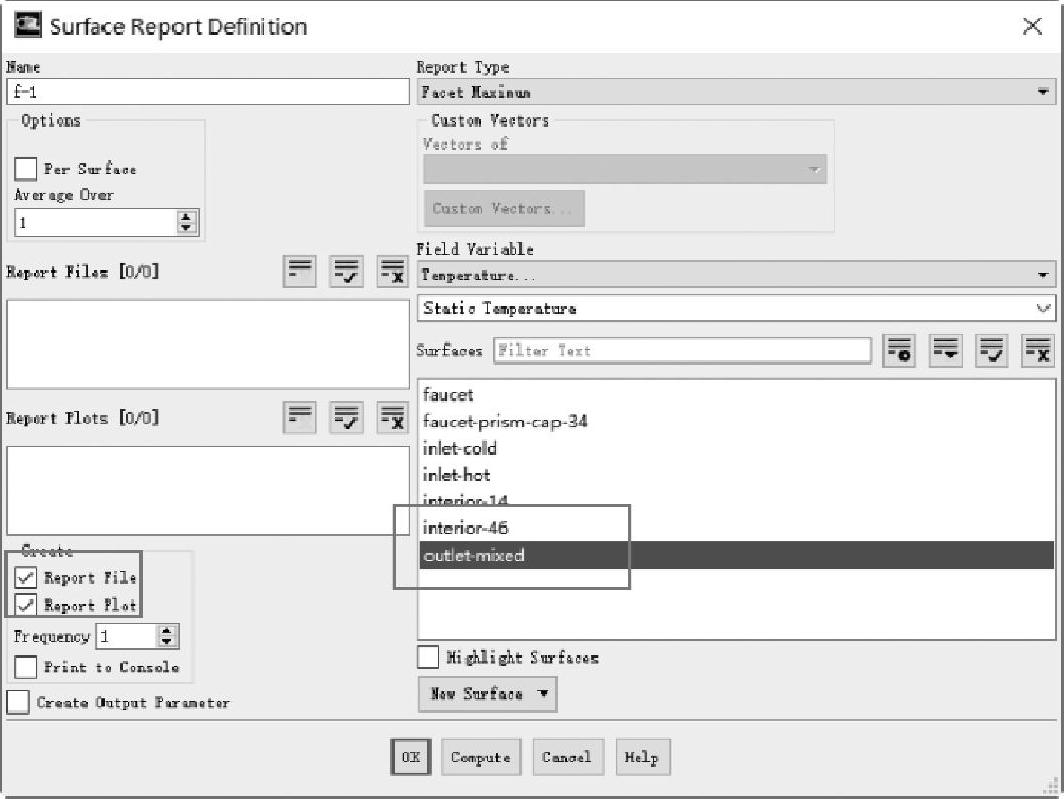
Task: Increase the Average Over spinner value
Action: coord(187,217)
